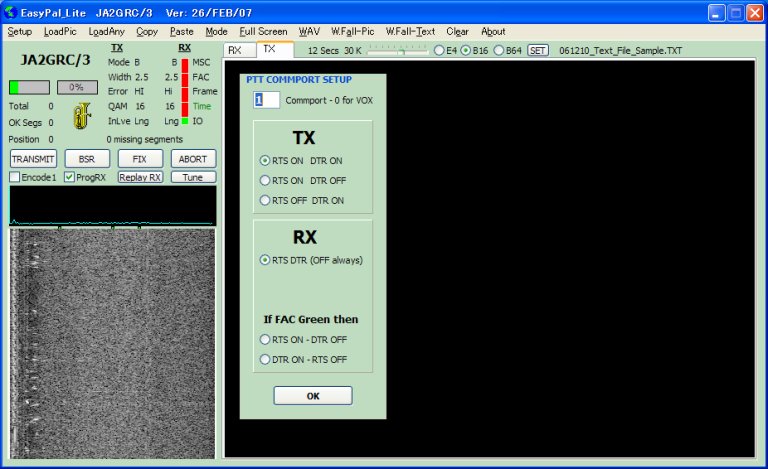Image resolution: width=768 pixels, height=469 pixels.
Task: Open the LoadPic menu
Action: [60, 32]
